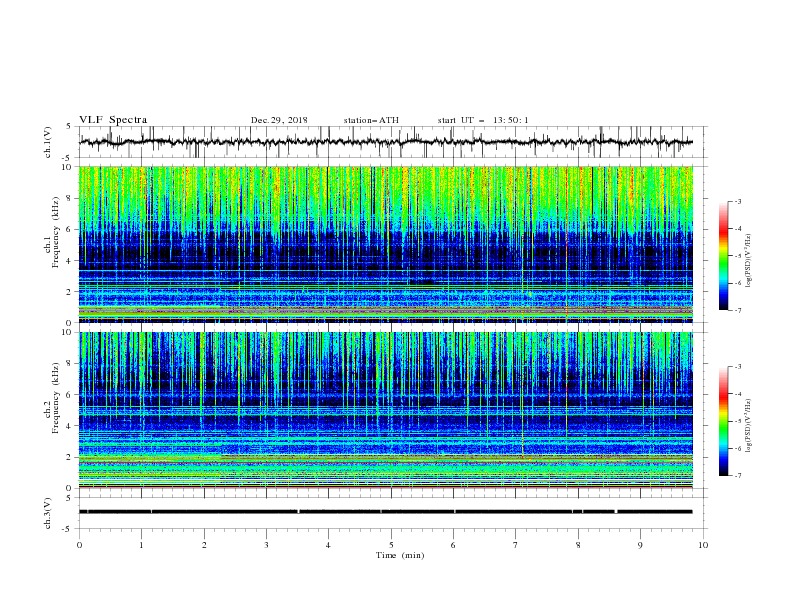Click the log(PSD) label beside ch.1 color bar
Image resolution: width=792 pixels, height=612 pixels.
click(749, 261)
